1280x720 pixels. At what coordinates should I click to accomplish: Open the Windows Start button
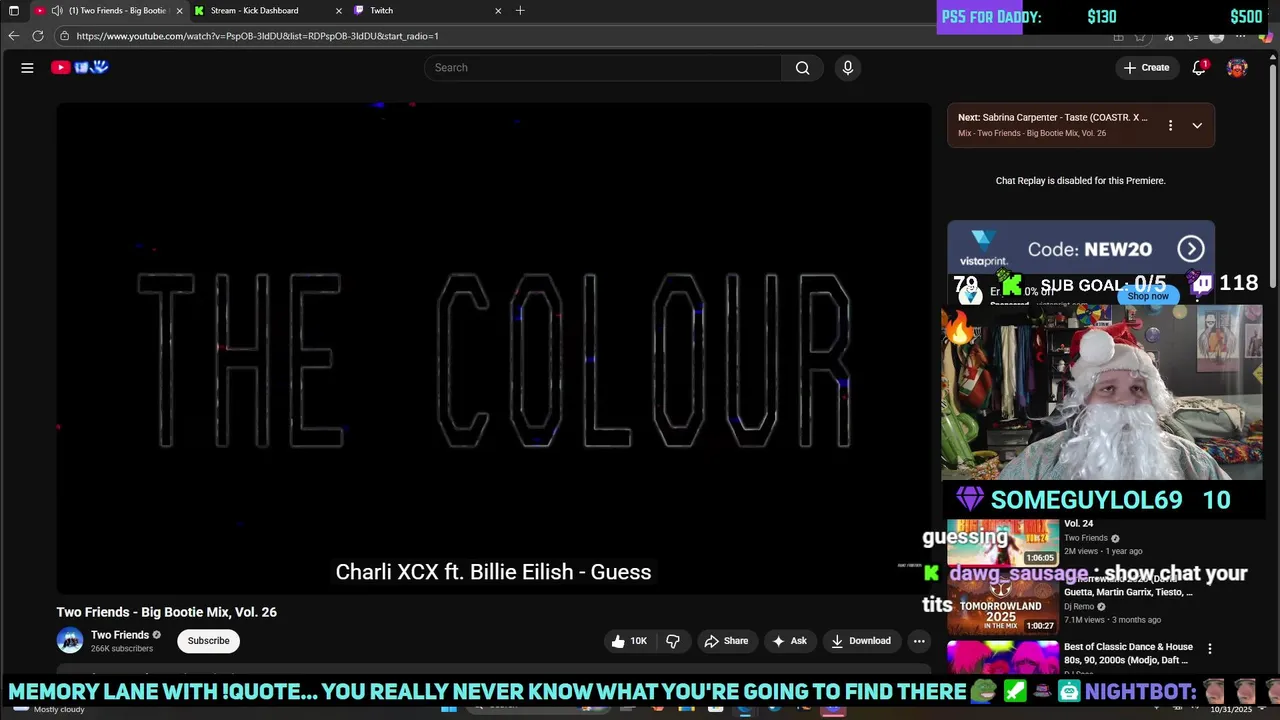[449, 709]
